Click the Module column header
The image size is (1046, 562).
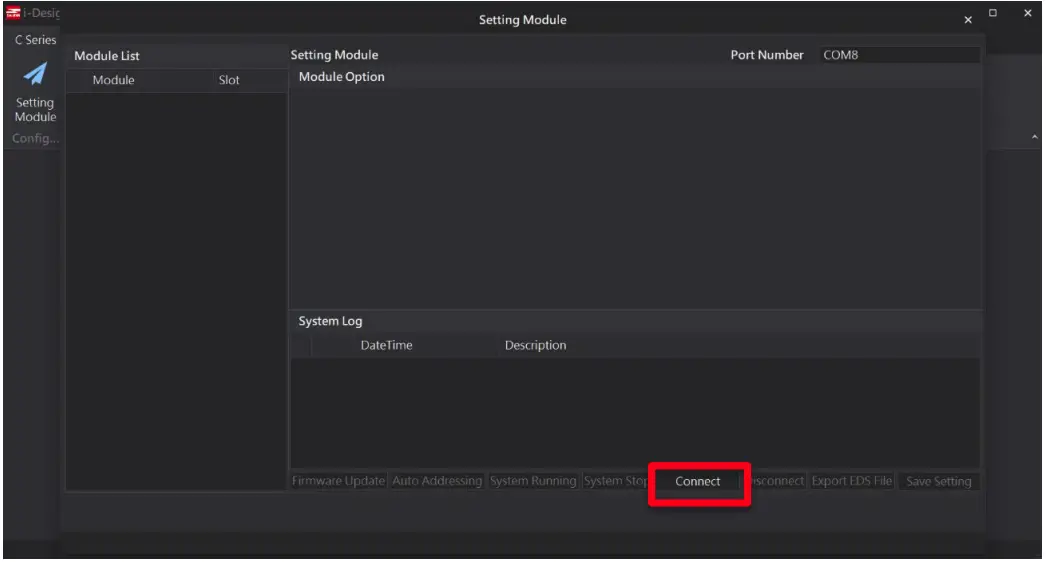[x=113, y=80]
